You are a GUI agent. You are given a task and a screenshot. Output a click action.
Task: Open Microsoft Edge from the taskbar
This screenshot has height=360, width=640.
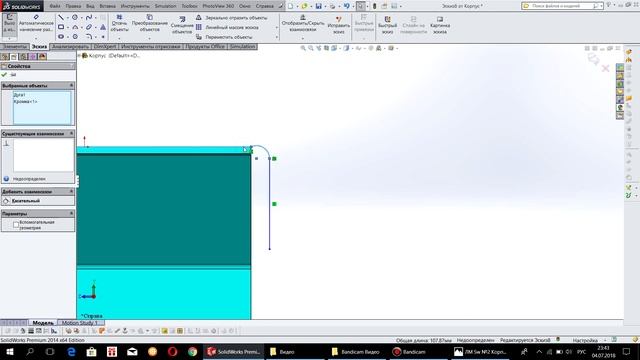click(x=71, y=351)
